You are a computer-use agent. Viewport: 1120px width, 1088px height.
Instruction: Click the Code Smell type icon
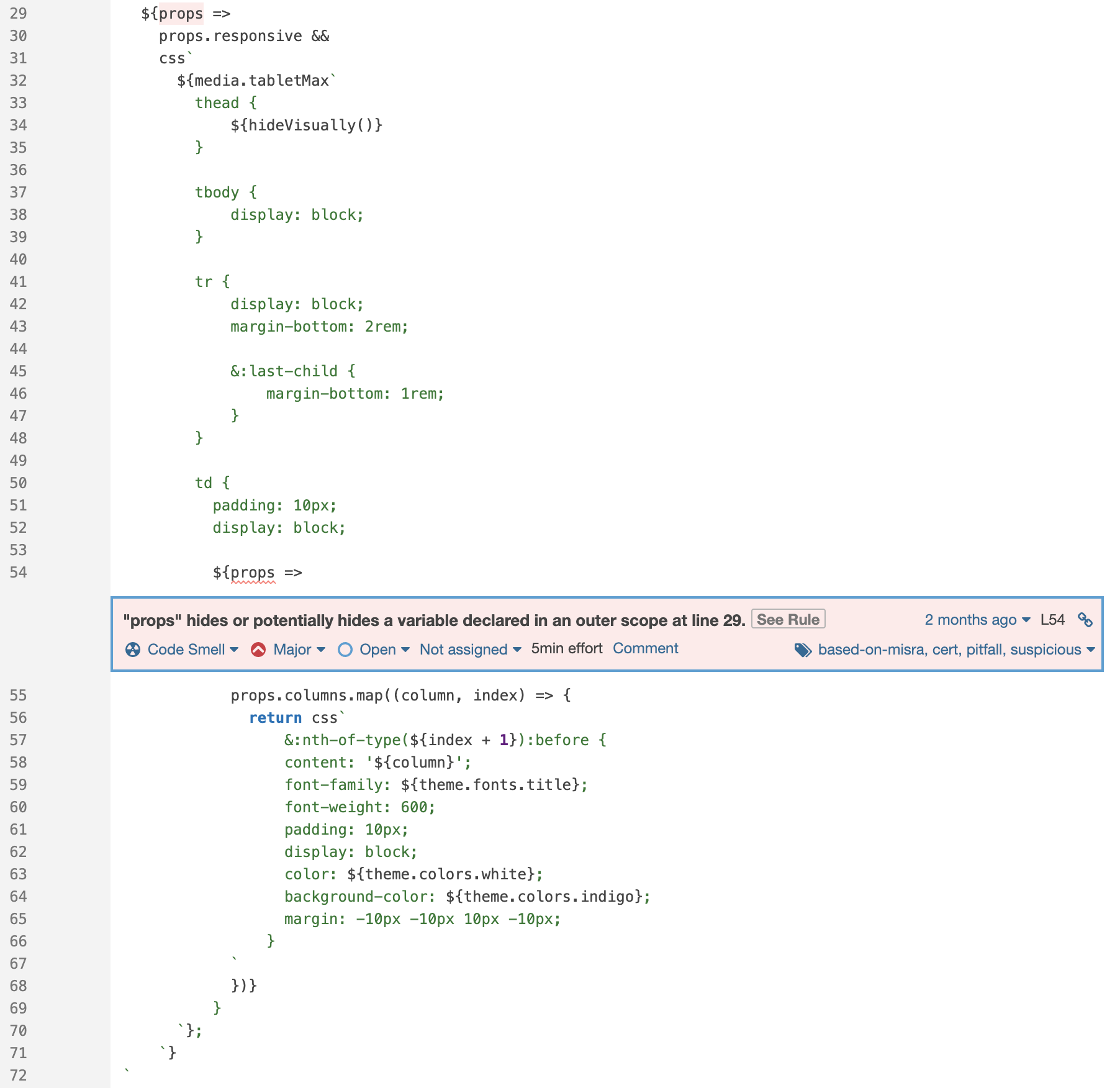132,650
